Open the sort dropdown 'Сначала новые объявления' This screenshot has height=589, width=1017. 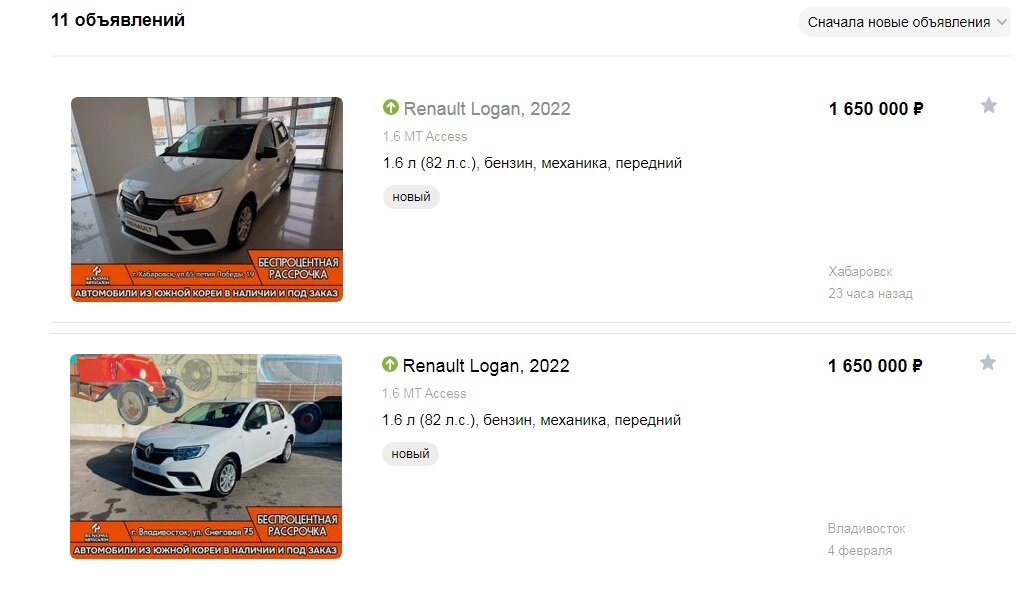905,22
